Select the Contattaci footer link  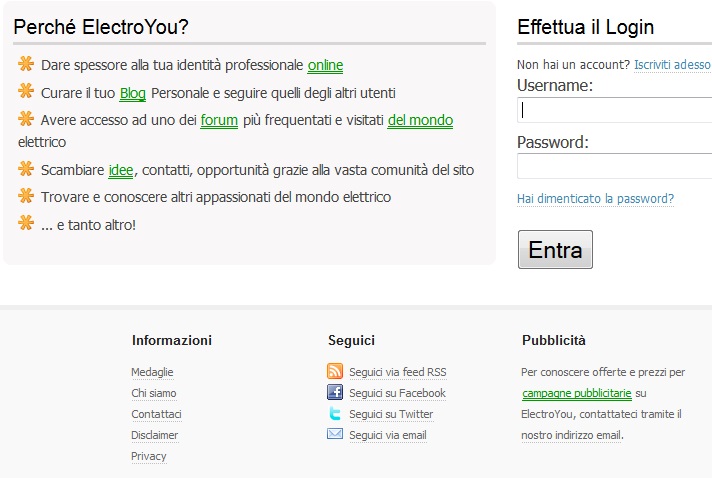(x=156, y=414)
